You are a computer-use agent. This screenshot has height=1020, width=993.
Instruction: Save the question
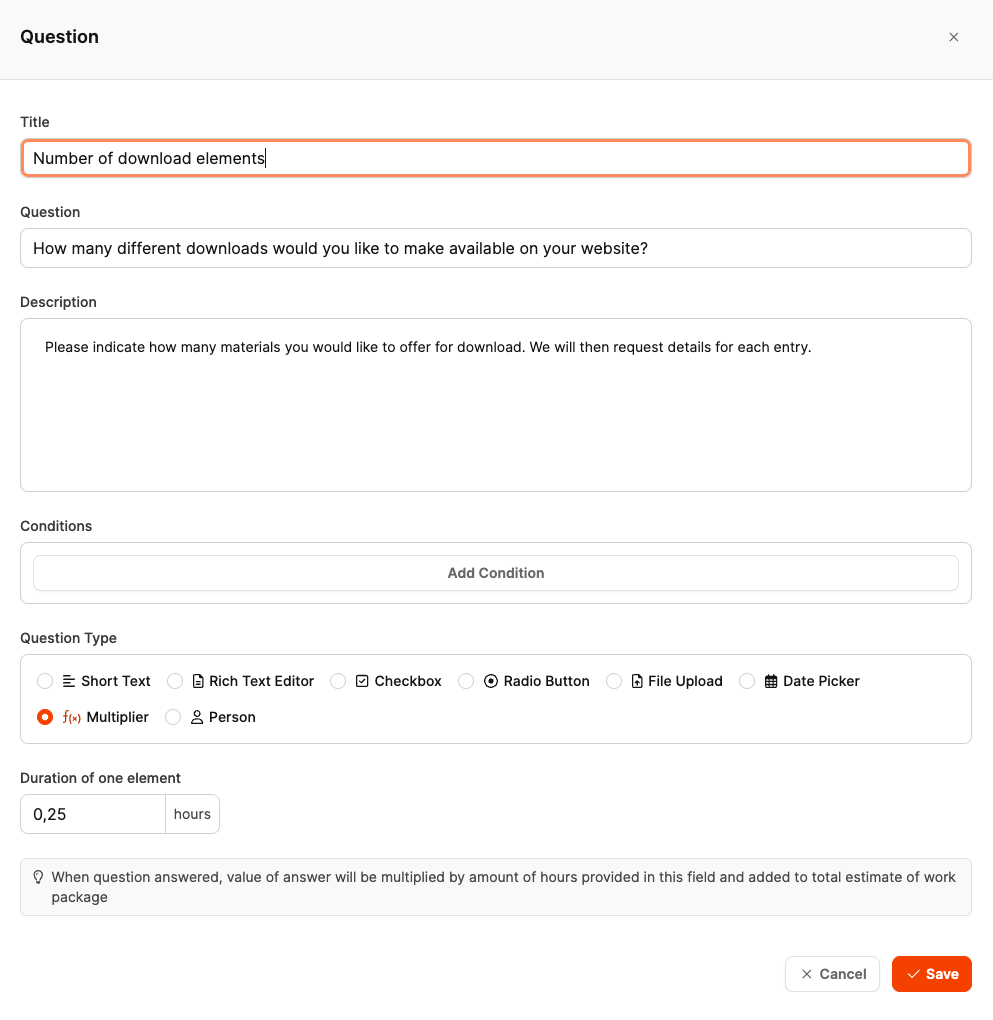point(931,974)
